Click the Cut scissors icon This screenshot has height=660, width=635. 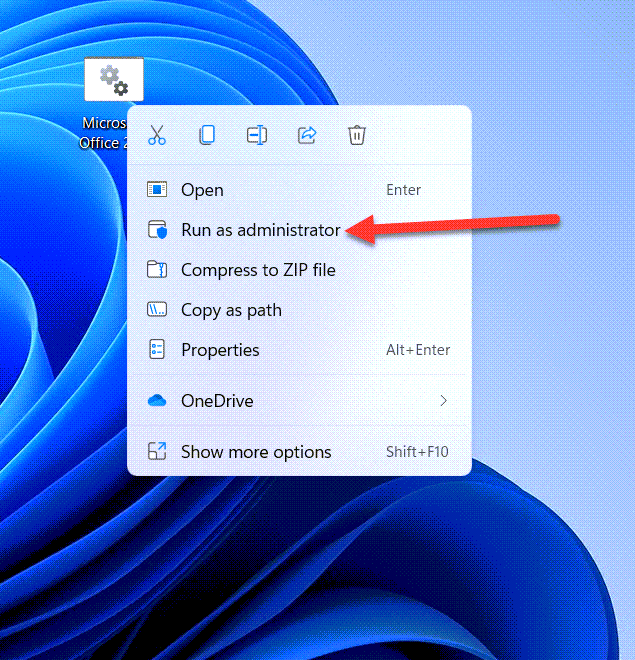[x=157, y=135]
